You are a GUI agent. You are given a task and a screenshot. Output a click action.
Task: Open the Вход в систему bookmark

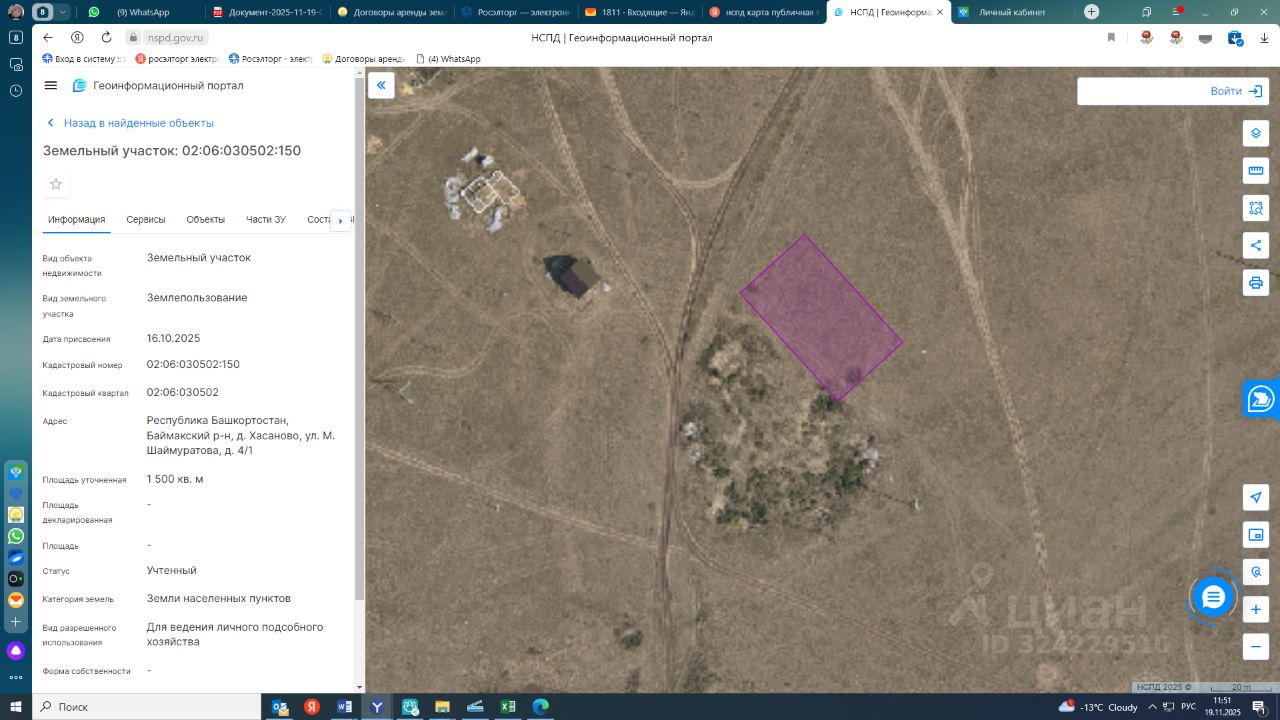83,59
